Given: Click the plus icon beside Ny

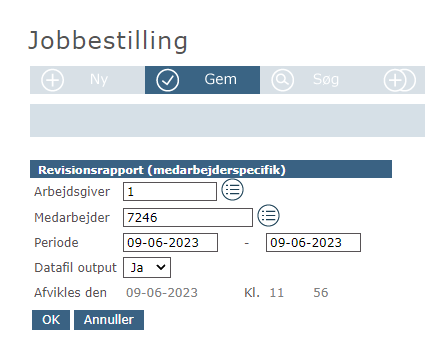Looking at the screenshot, I should pyautogui.click(x=52, y=80).
